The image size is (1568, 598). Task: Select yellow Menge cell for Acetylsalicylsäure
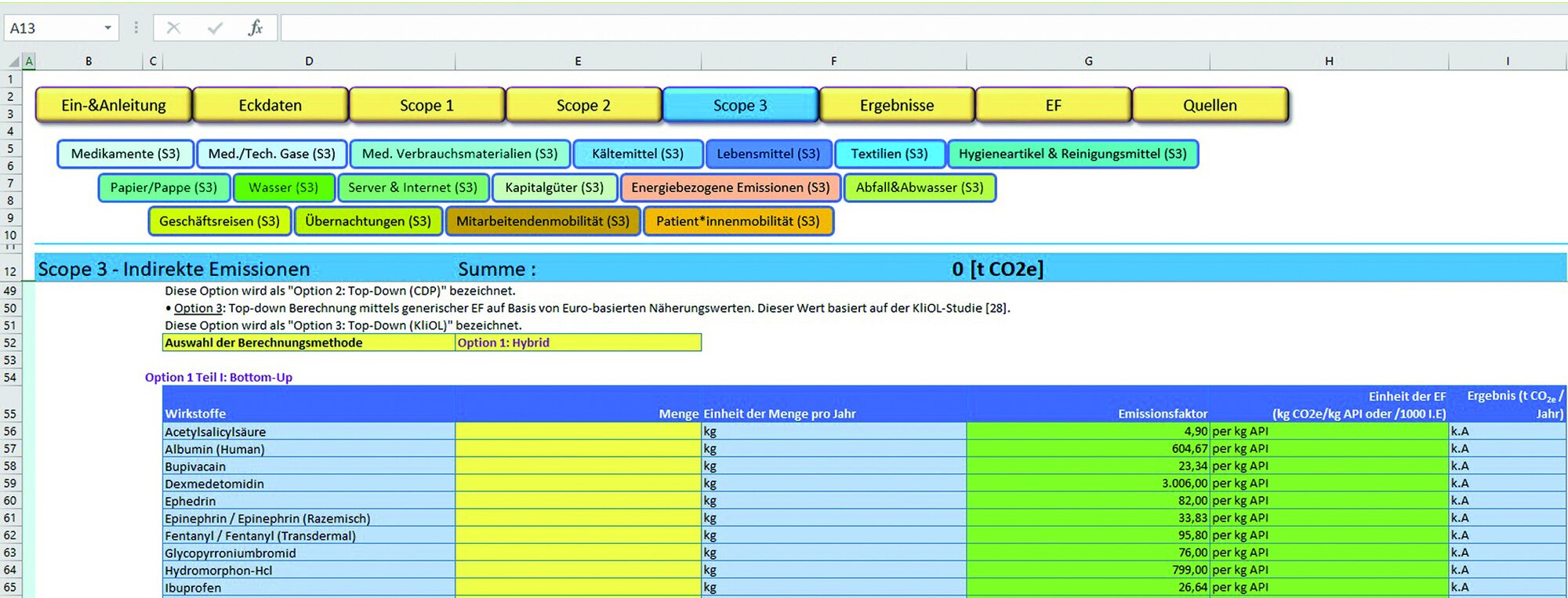[578, 431]
